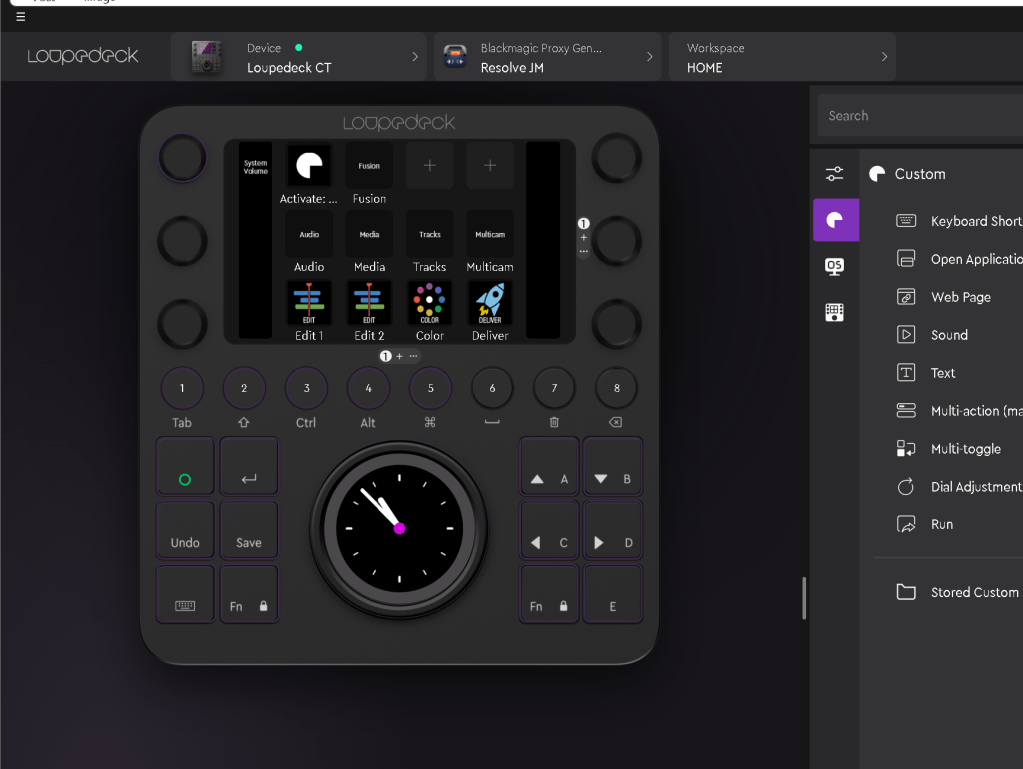This screenshot has width=1023, height=769.
Task: Select the Keyboard Shortcut custom action
Action: [x=959, y=221]
